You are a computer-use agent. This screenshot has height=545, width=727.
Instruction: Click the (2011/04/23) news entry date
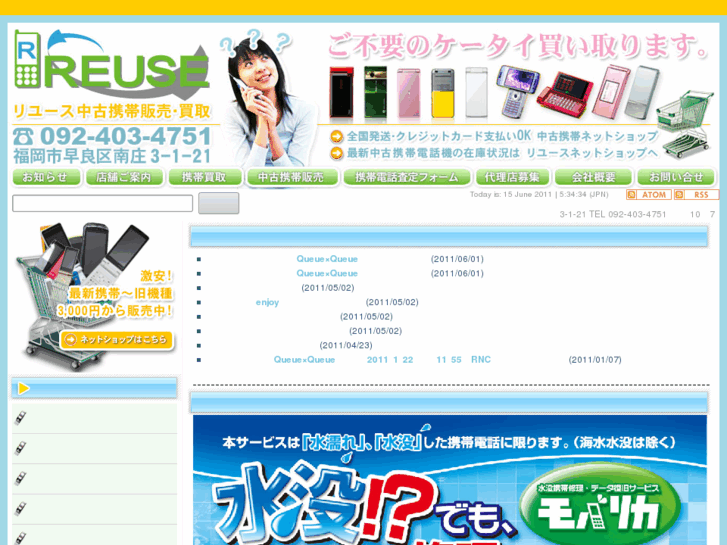pyautogui.click(x=346, y=346)
